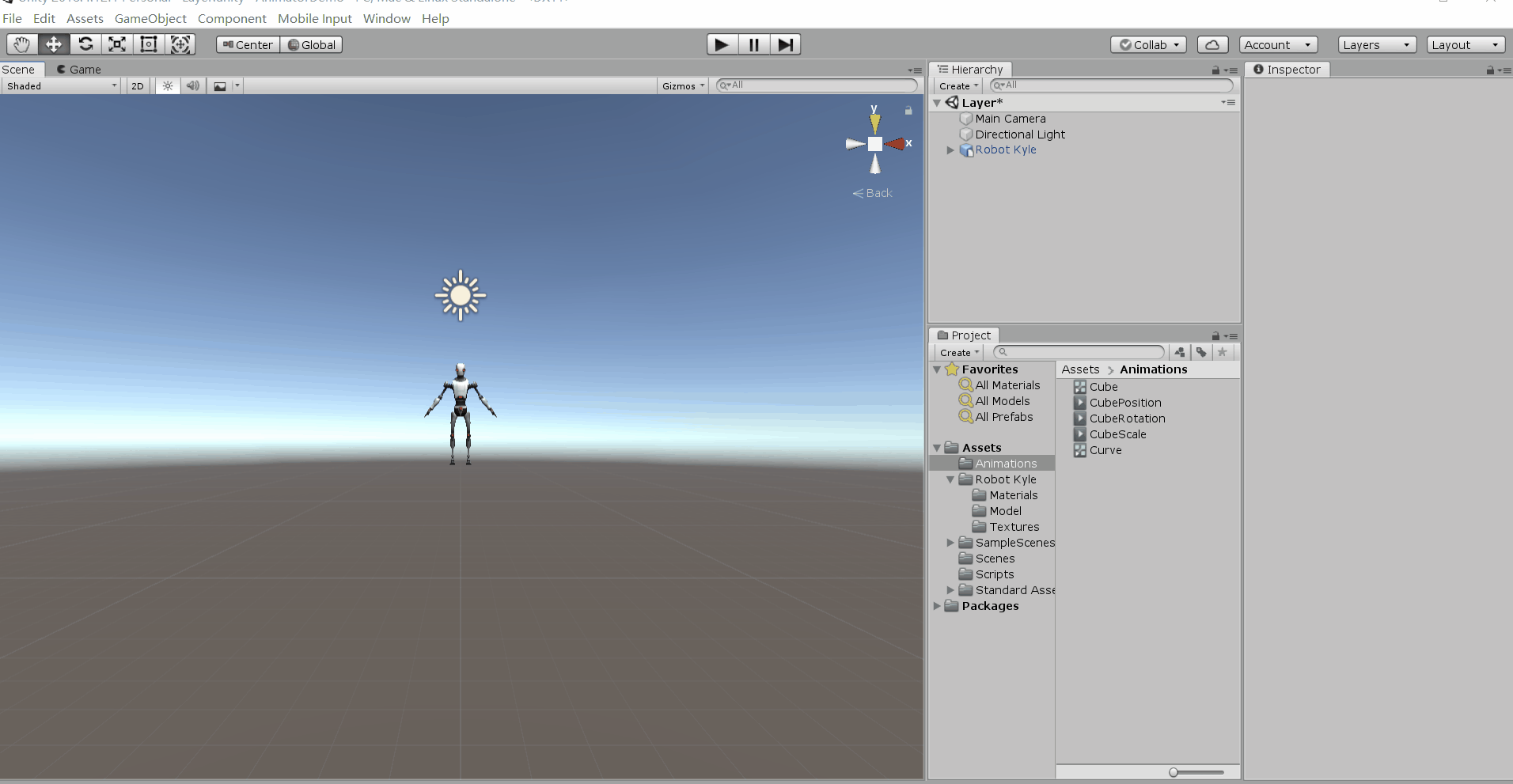Select the Scale tool

tap(117, 44)
